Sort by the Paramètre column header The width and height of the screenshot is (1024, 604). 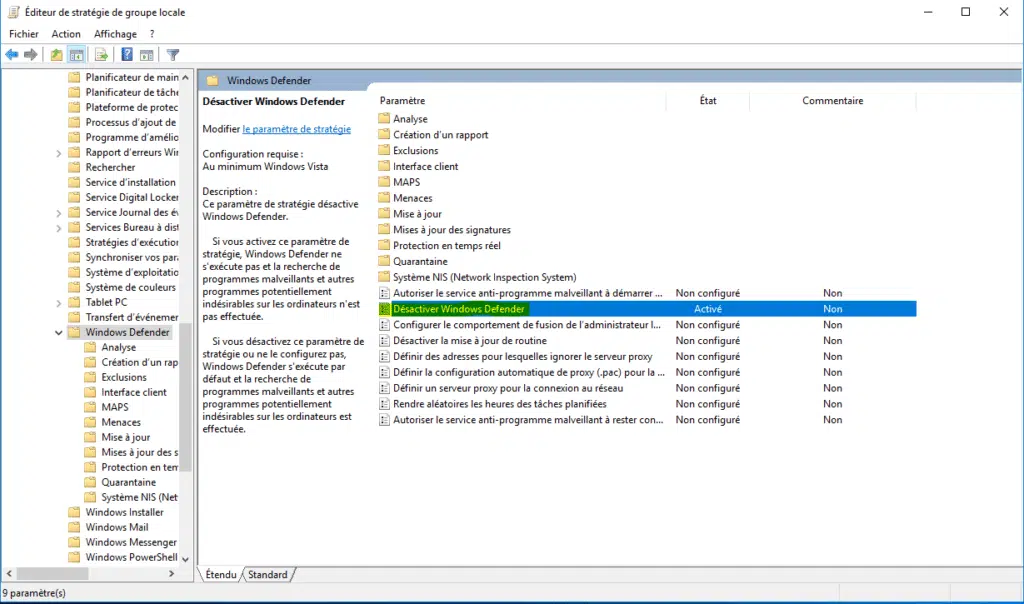402,101
